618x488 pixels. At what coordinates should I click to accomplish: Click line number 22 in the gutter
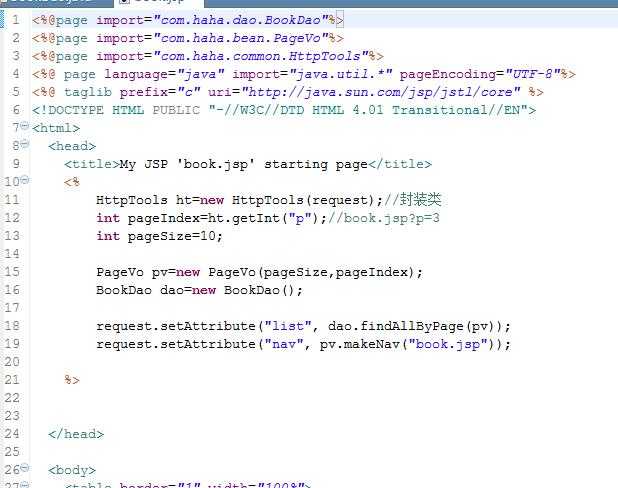click(12, 398)
